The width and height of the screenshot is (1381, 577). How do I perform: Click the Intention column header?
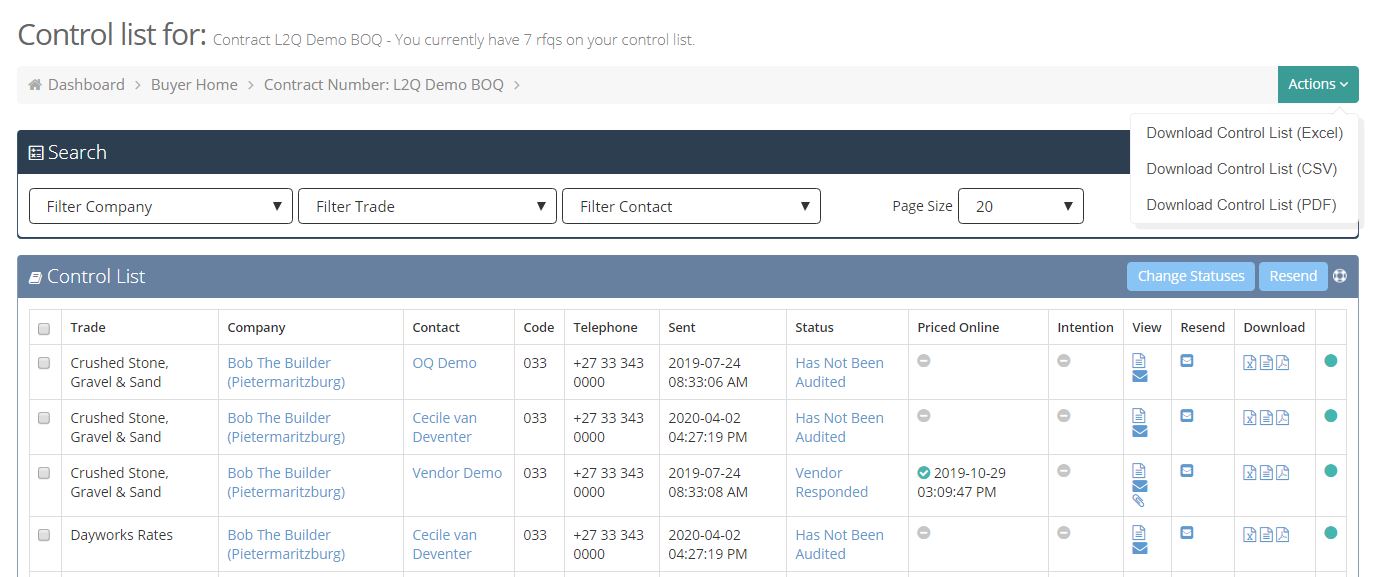(1086, 327)
